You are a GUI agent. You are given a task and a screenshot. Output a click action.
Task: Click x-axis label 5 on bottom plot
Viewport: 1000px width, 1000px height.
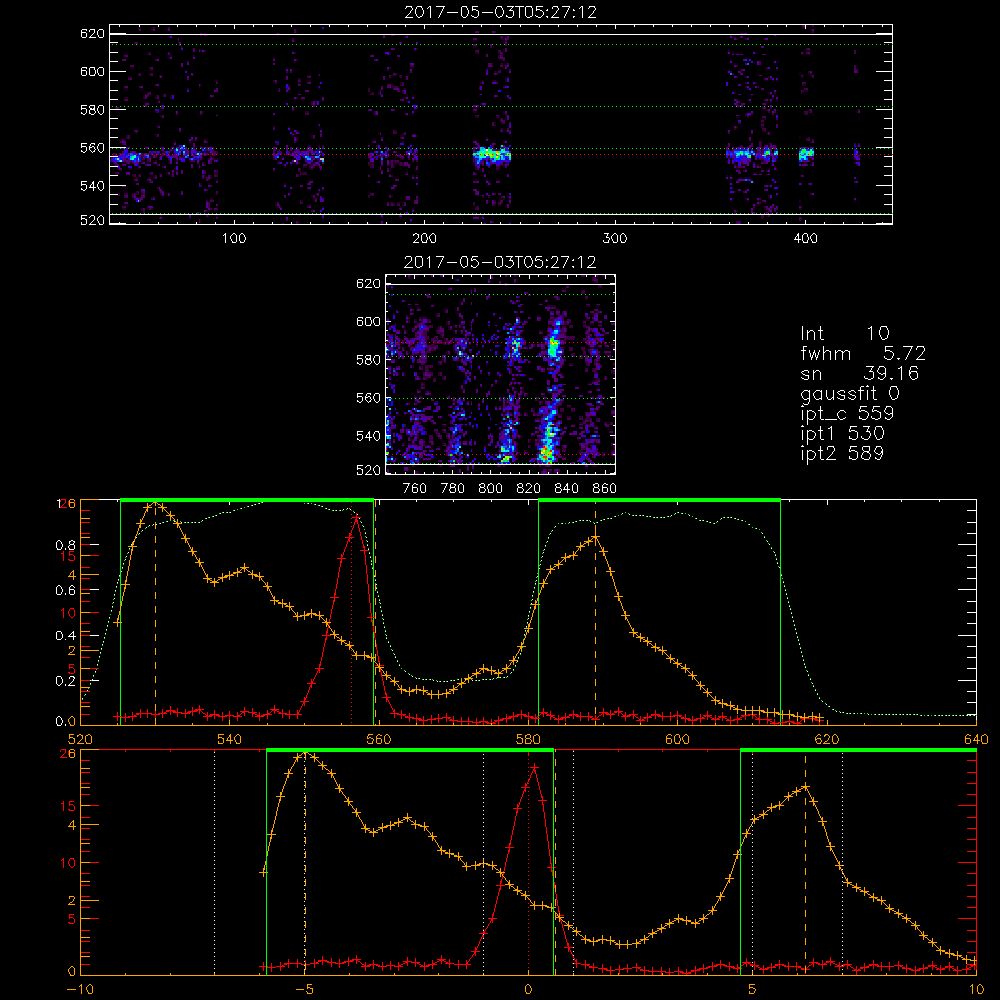752,990
